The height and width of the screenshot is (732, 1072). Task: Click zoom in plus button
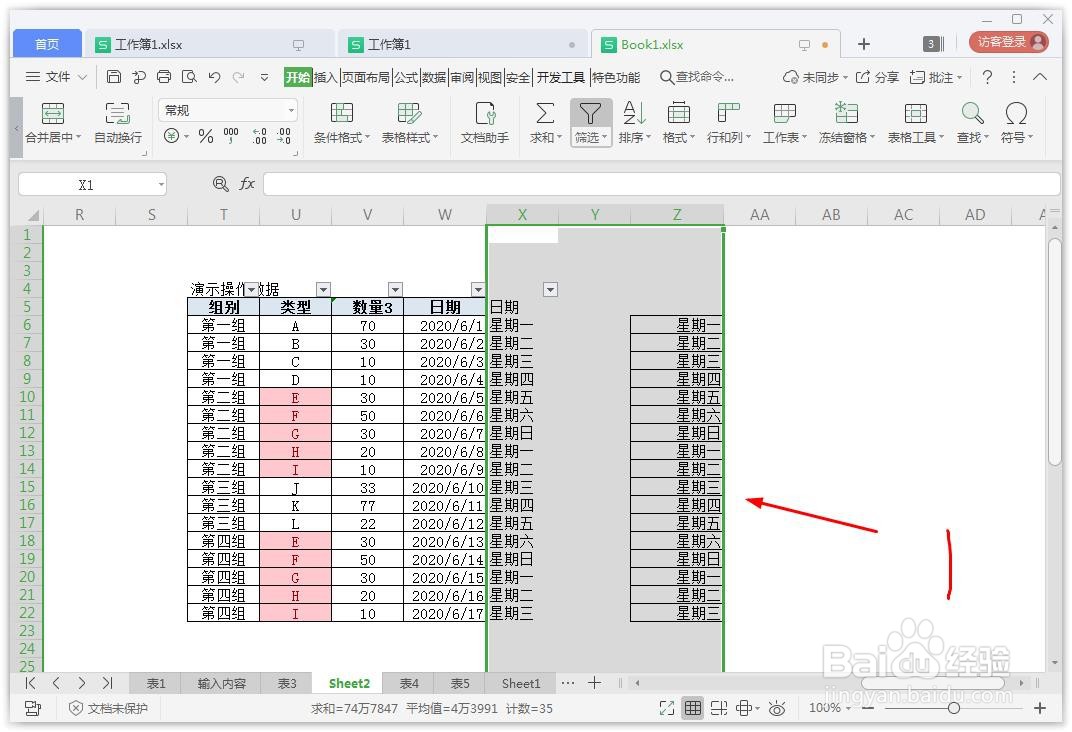click(1040, 708)
